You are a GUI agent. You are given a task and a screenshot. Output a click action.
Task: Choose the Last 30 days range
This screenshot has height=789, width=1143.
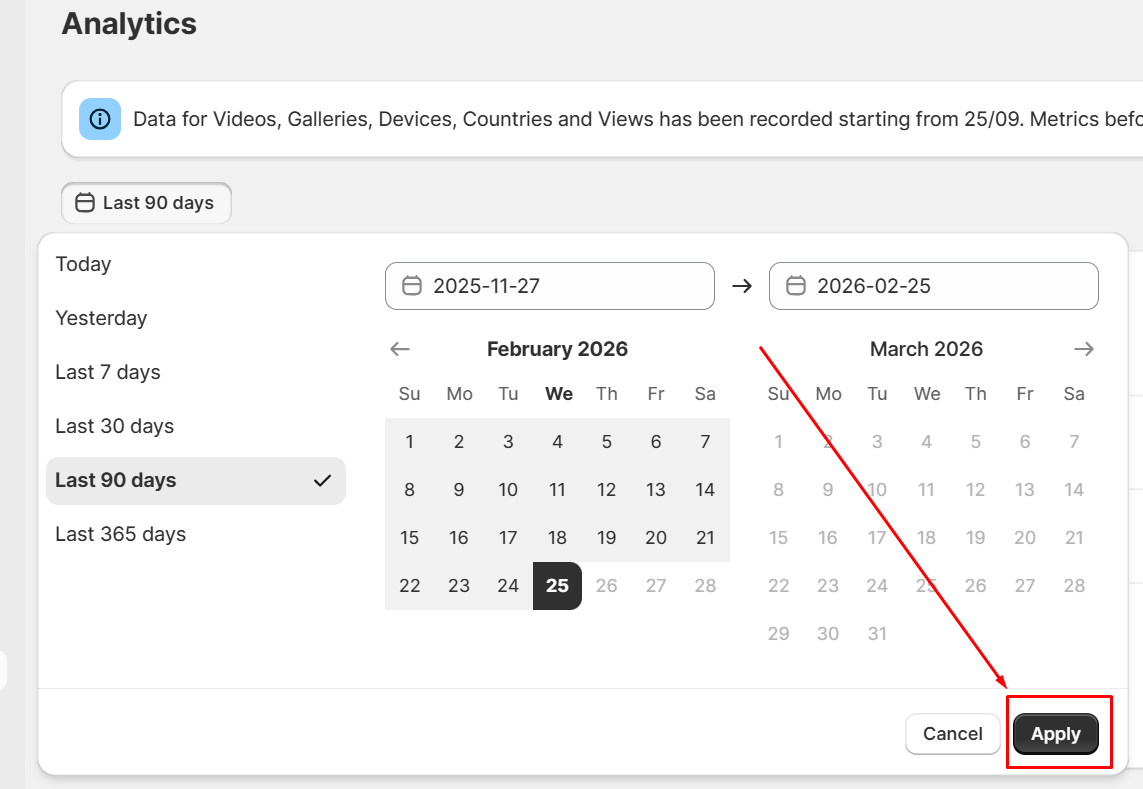click(115, 426)
